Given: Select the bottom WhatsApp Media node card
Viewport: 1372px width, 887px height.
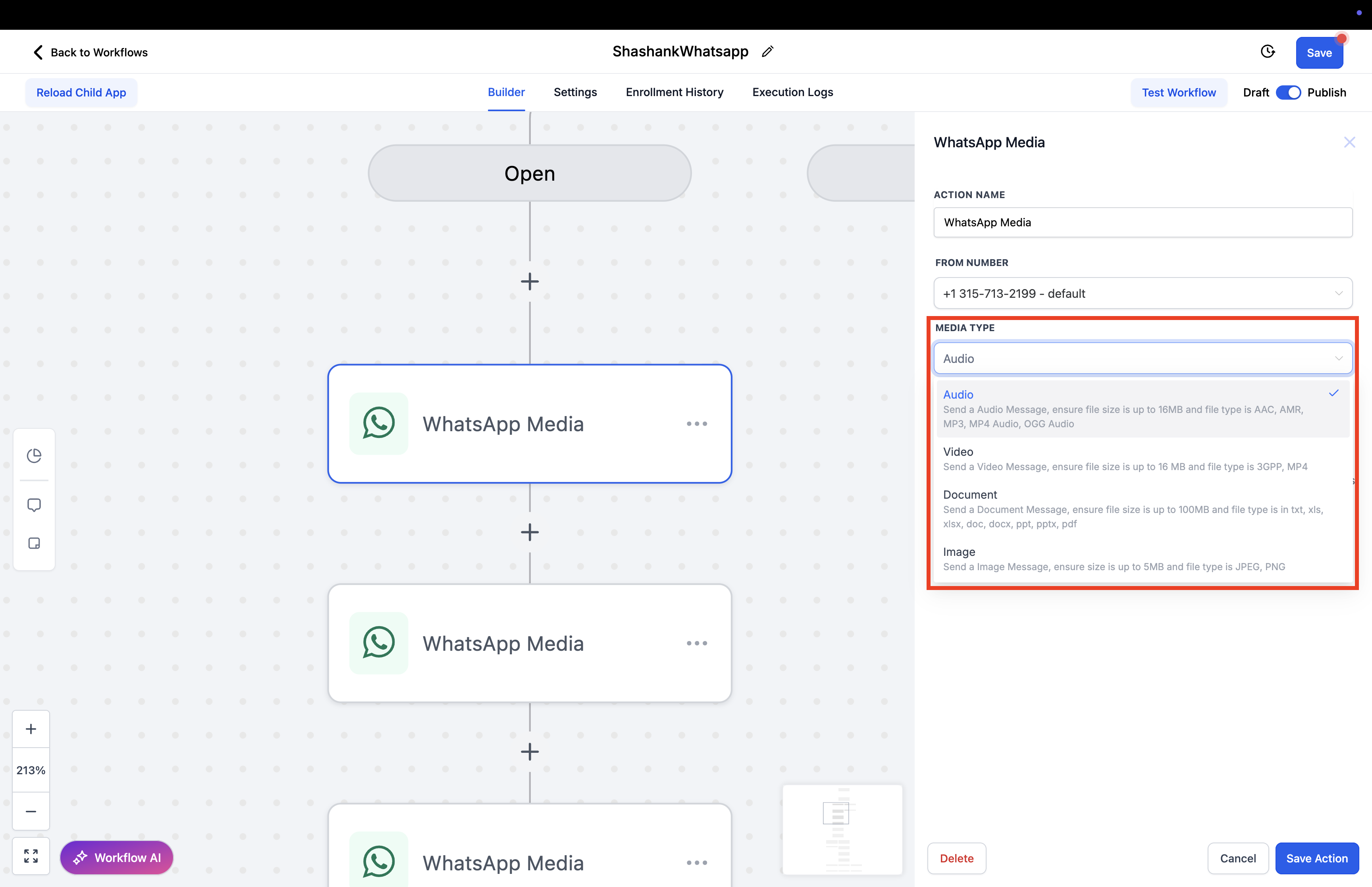Looking at the screenshot, I should click(530, 846).
